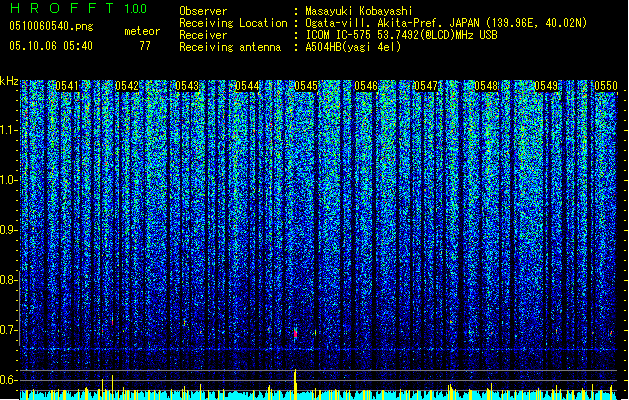The height and width of the screenshot is (400, 629).
Task: Click the 0550 time marker
Action: pyautogui.click(x=606, y=86)
